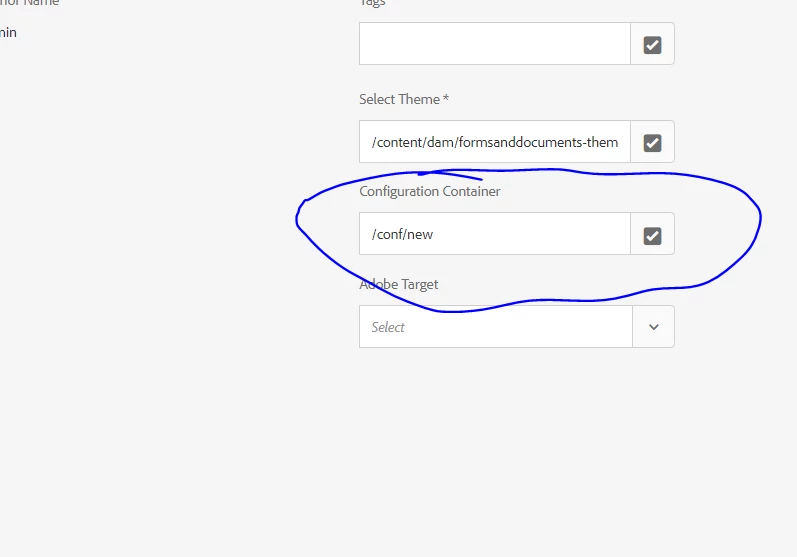The image size is (797, 557).
Task: Click the Select Theme label
Action: [x=404, y=99]
